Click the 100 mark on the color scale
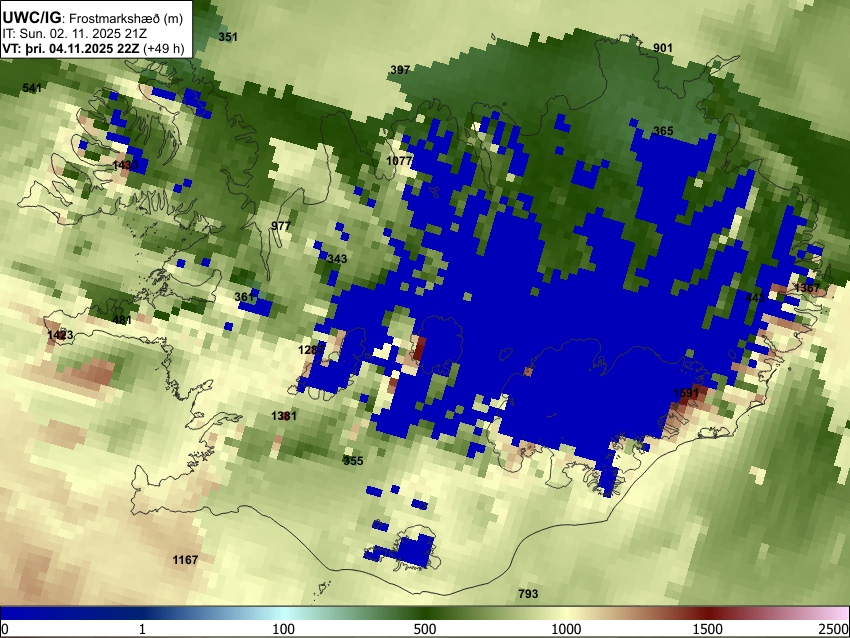The width and height of the screenshot is (850, 638). coord(284,629)
